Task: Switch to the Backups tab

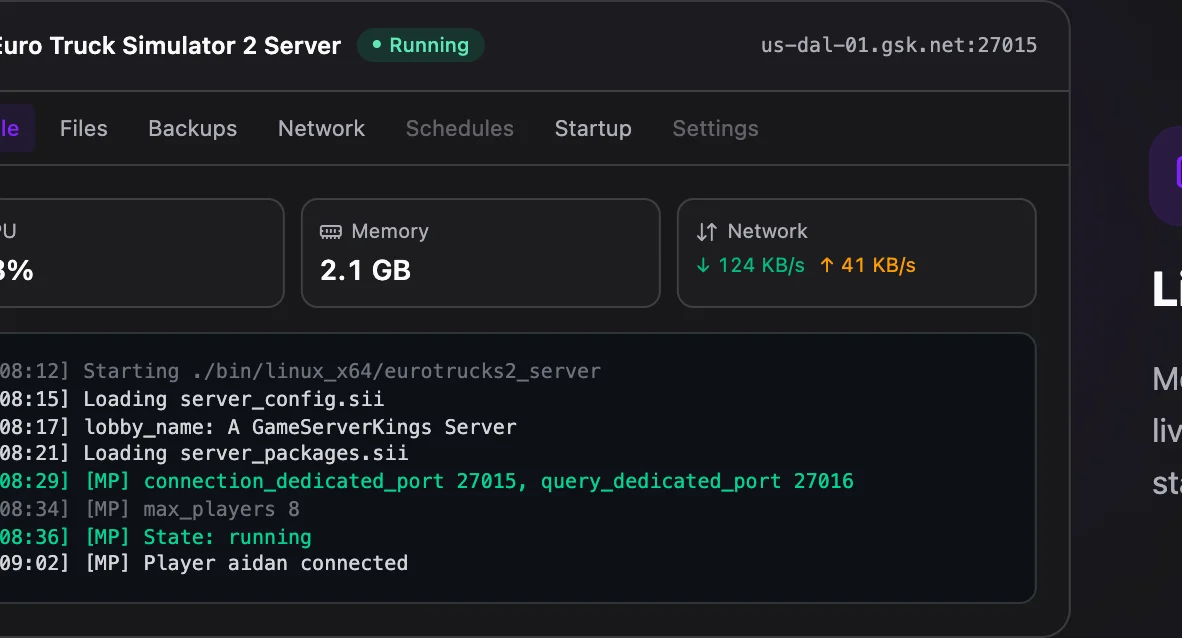Action: click(x=192, y=128)
